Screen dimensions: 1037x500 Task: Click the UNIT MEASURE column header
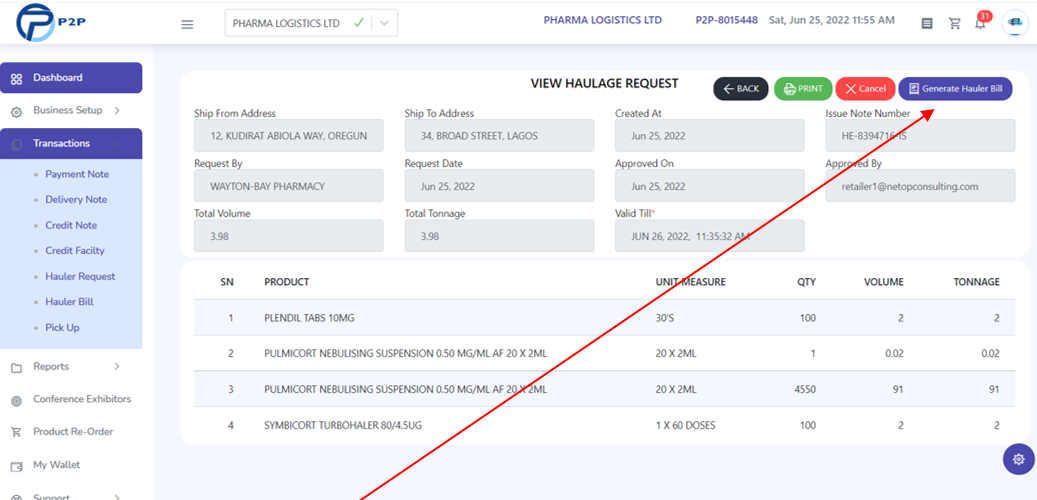pos(690,282)
